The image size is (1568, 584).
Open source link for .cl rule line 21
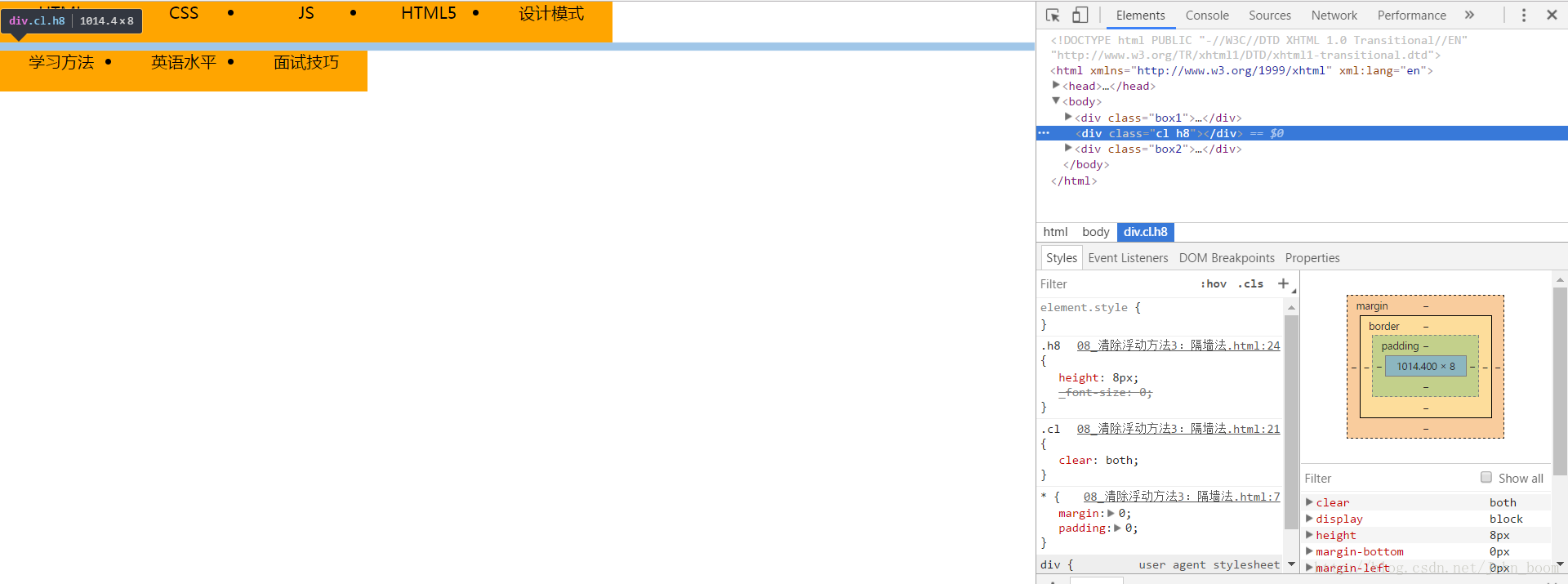tap(1178, 429)
